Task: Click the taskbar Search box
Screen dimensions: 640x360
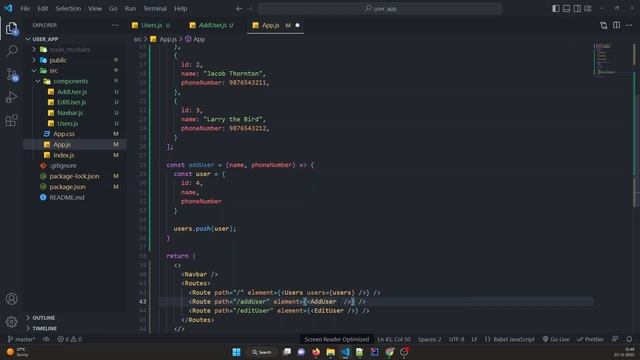Action: pos(262,352)
